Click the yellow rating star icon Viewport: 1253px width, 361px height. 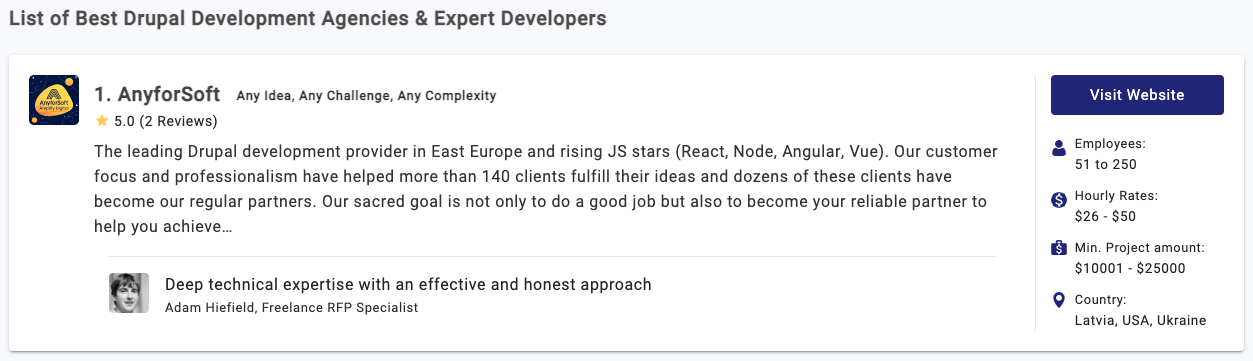[x=101, y=121]
